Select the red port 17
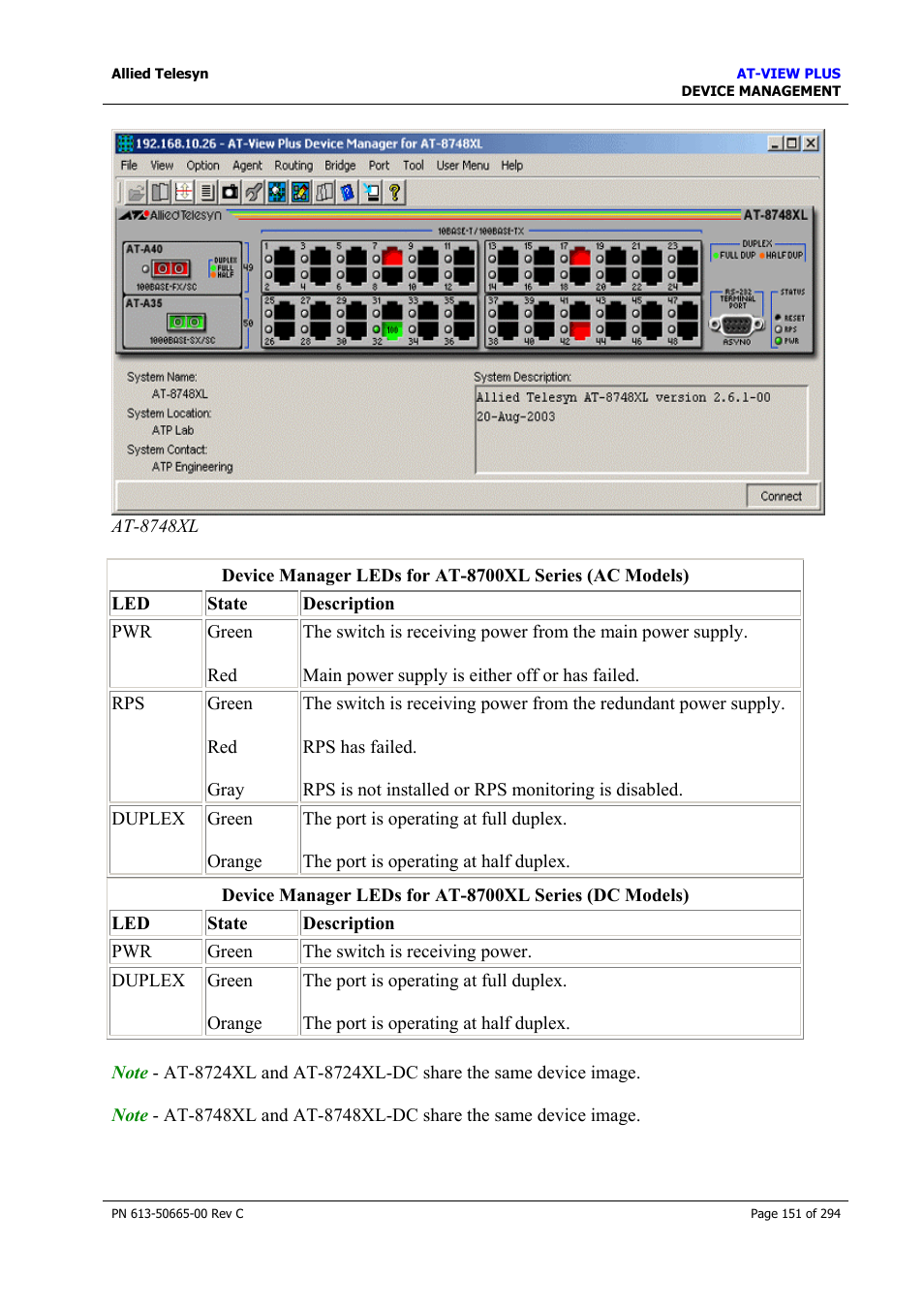Screen dimensions: 924x1309 click(x=580, y=257)
